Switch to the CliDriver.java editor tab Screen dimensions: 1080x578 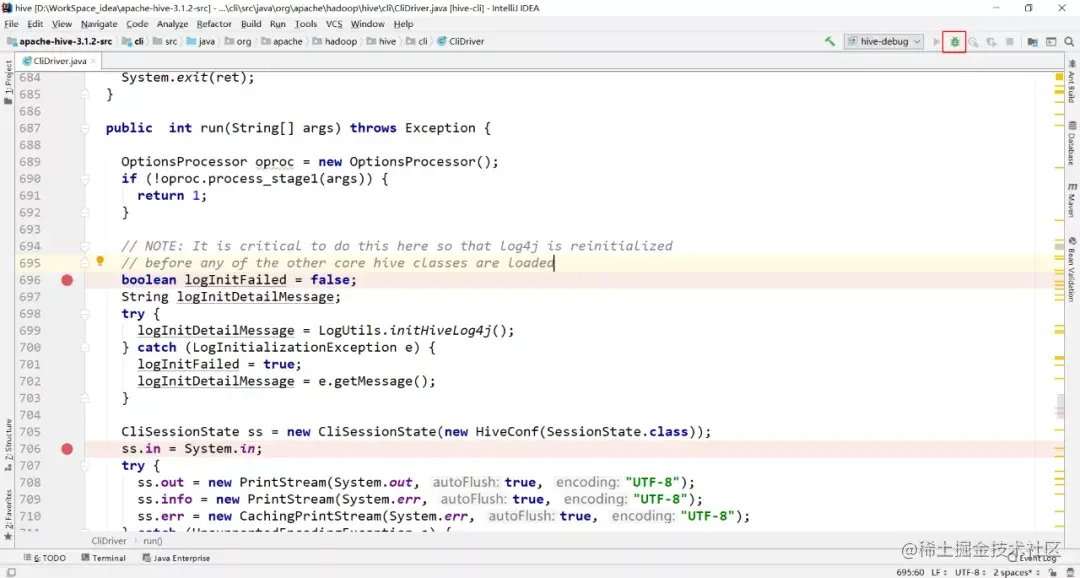[x=60, y=60]
